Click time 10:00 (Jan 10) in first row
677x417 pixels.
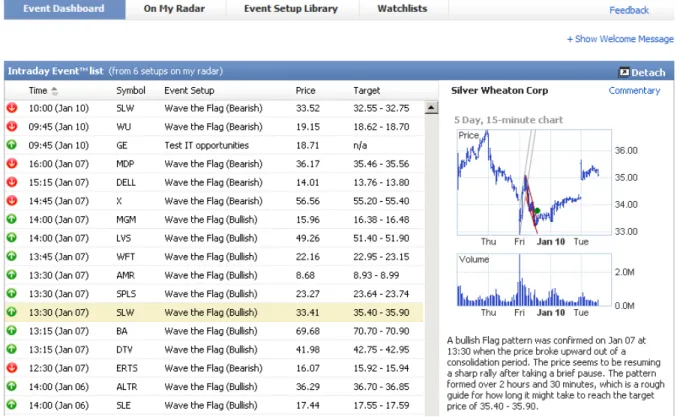[x=58, y=108]
